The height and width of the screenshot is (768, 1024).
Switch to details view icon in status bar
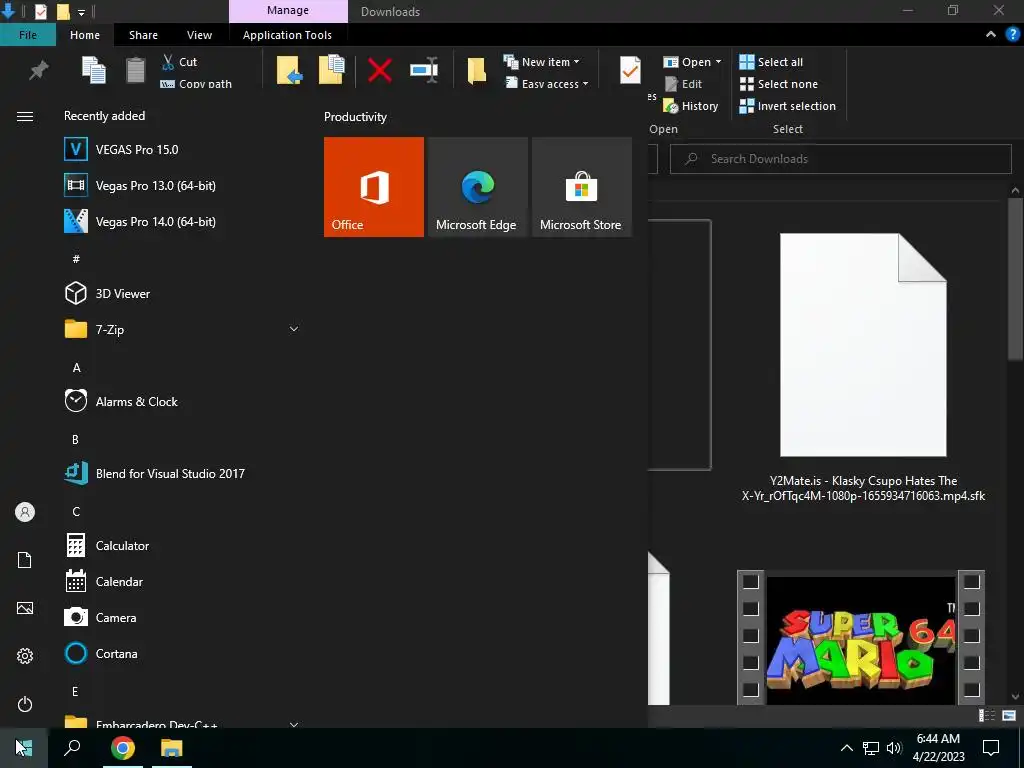(987, 716)
